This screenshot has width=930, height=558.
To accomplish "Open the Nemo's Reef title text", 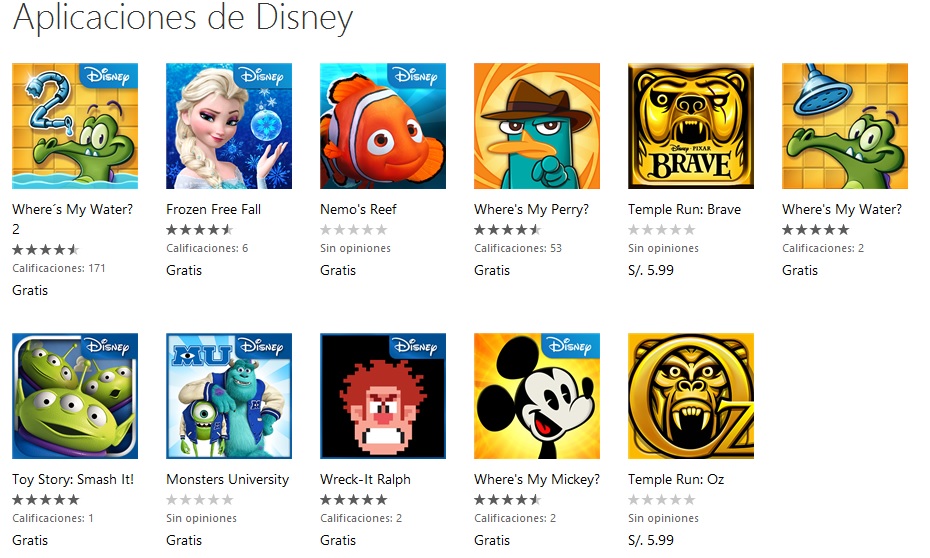I will pos(358,209).
